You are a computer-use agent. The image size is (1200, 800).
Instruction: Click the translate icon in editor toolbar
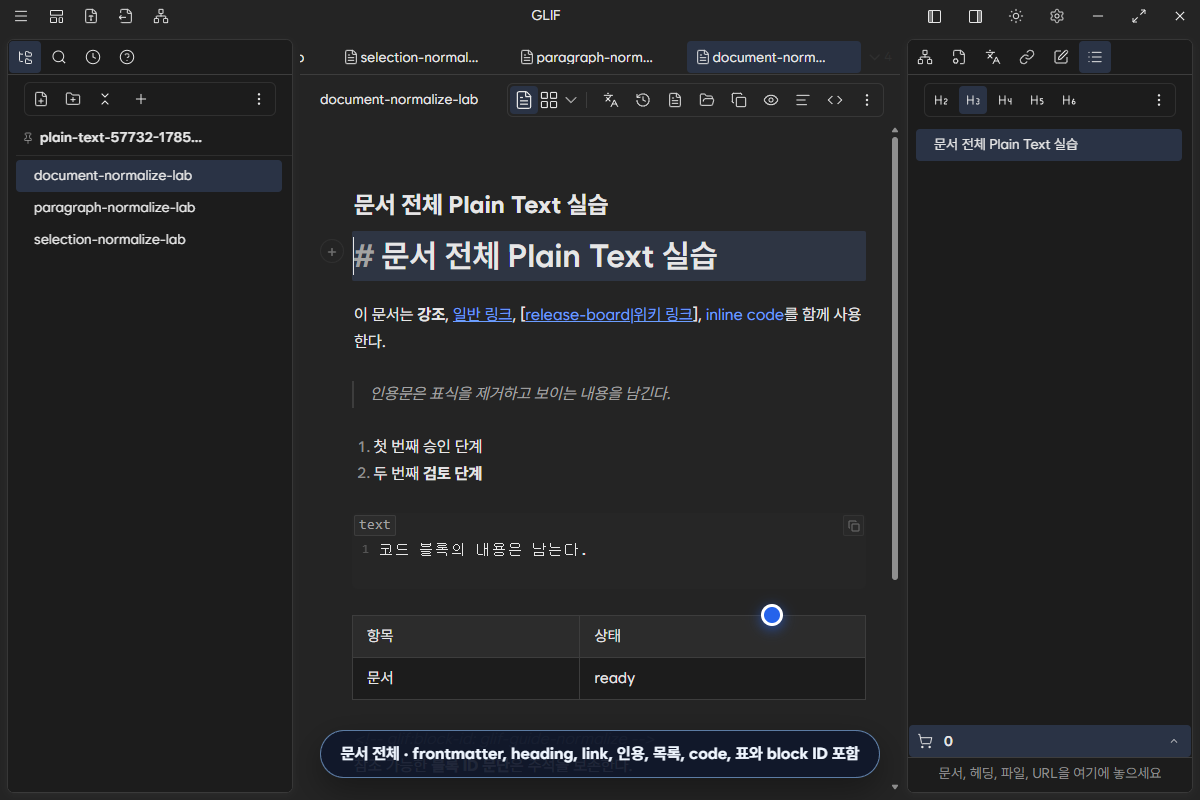click(611, 100)
